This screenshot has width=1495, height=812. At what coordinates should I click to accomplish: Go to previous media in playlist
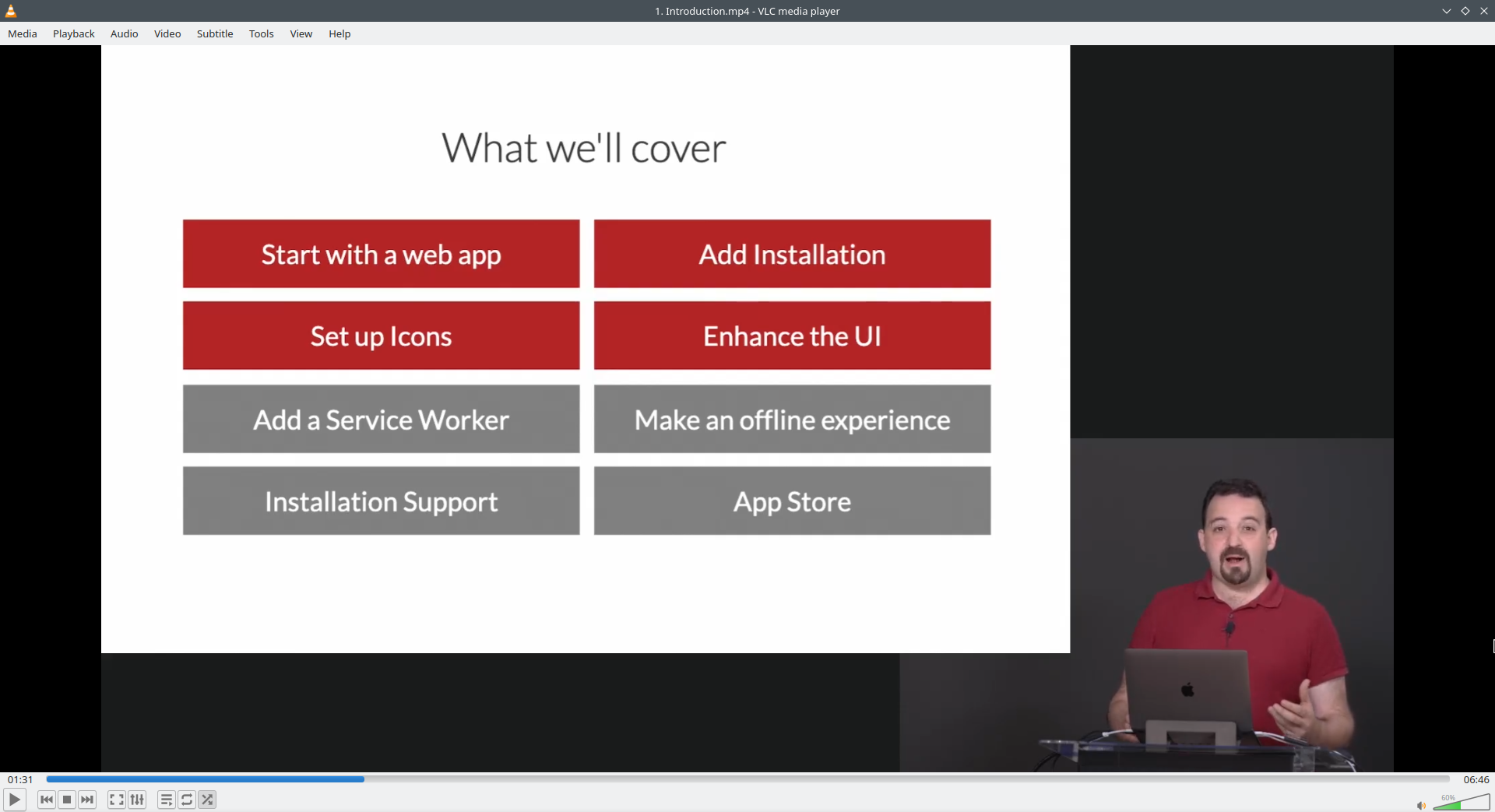coord(47,800)
